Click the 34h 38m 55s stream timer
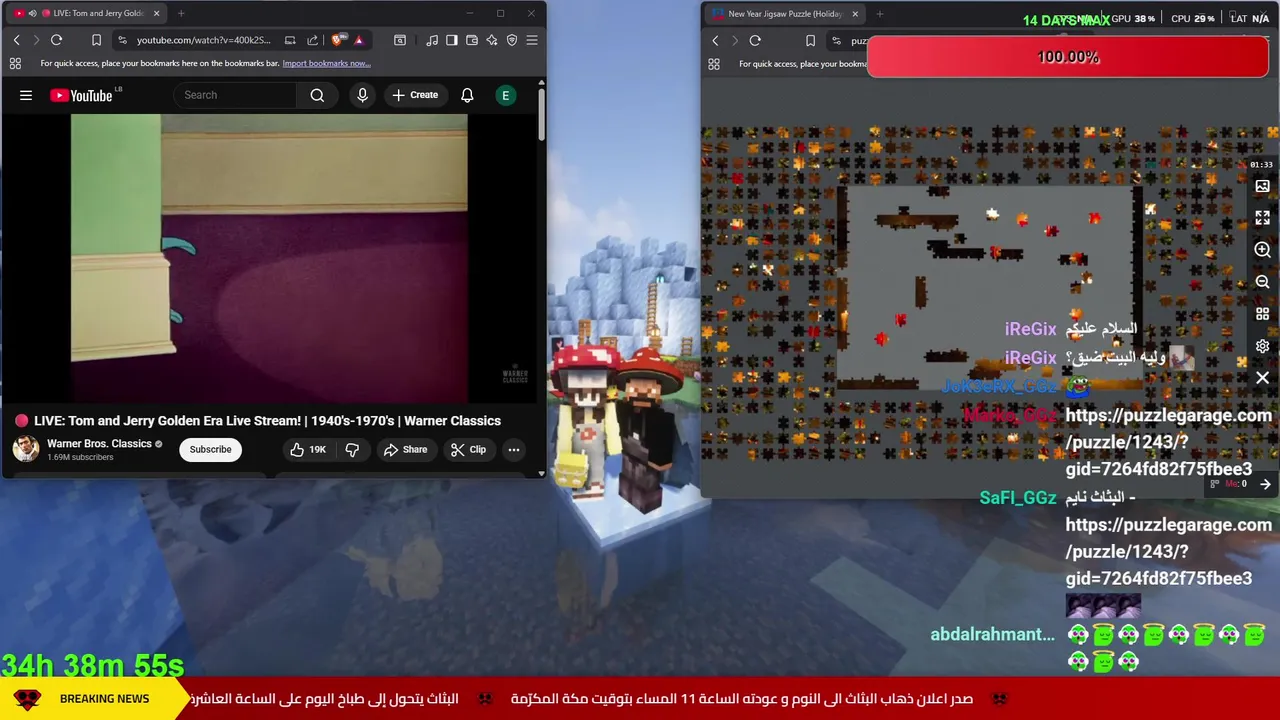The height and width of the screenshot is (720, 1280). (92, 666)
